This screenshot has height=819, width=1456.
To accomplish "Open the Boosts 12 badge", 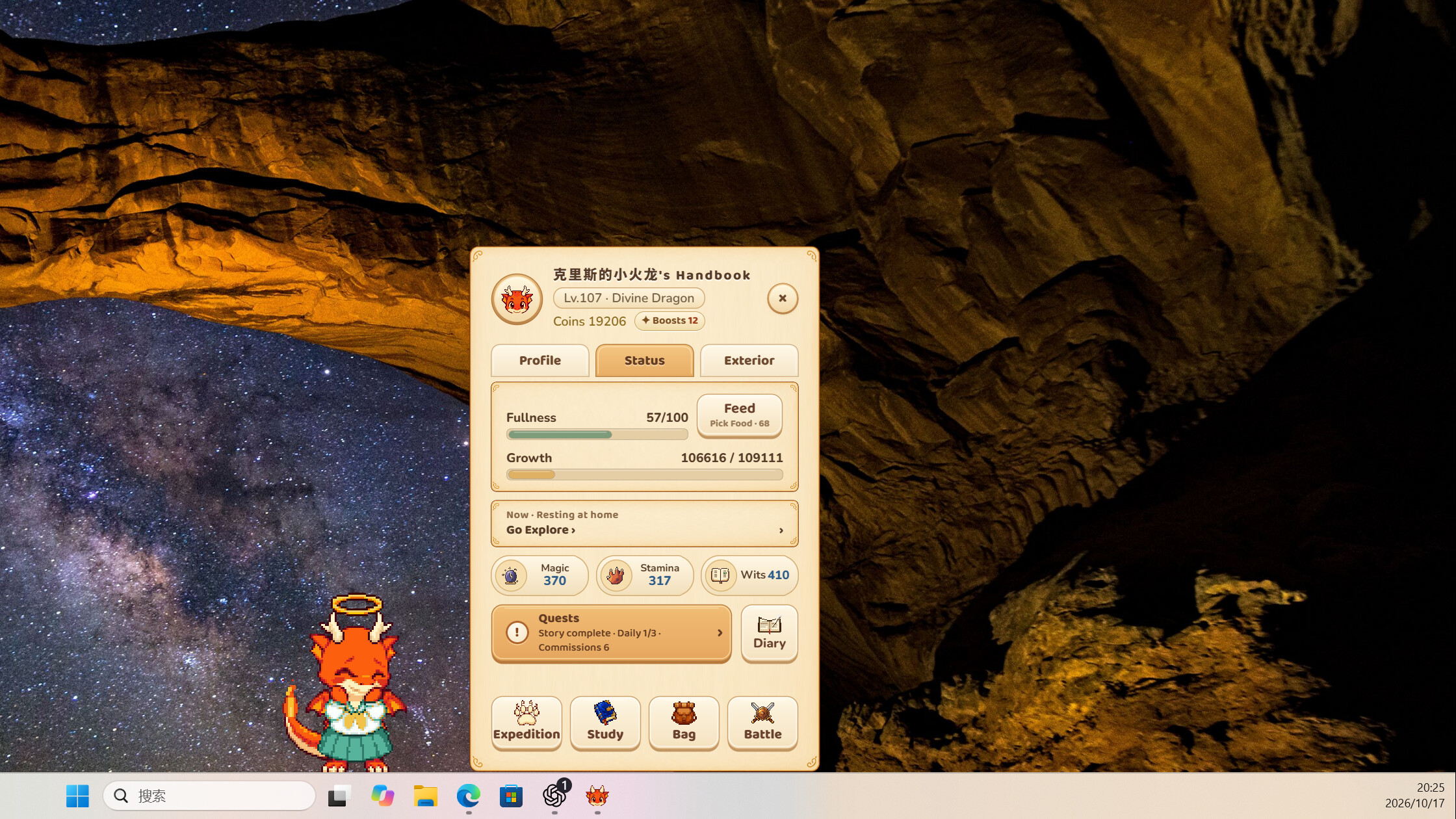I will point(669,320).
